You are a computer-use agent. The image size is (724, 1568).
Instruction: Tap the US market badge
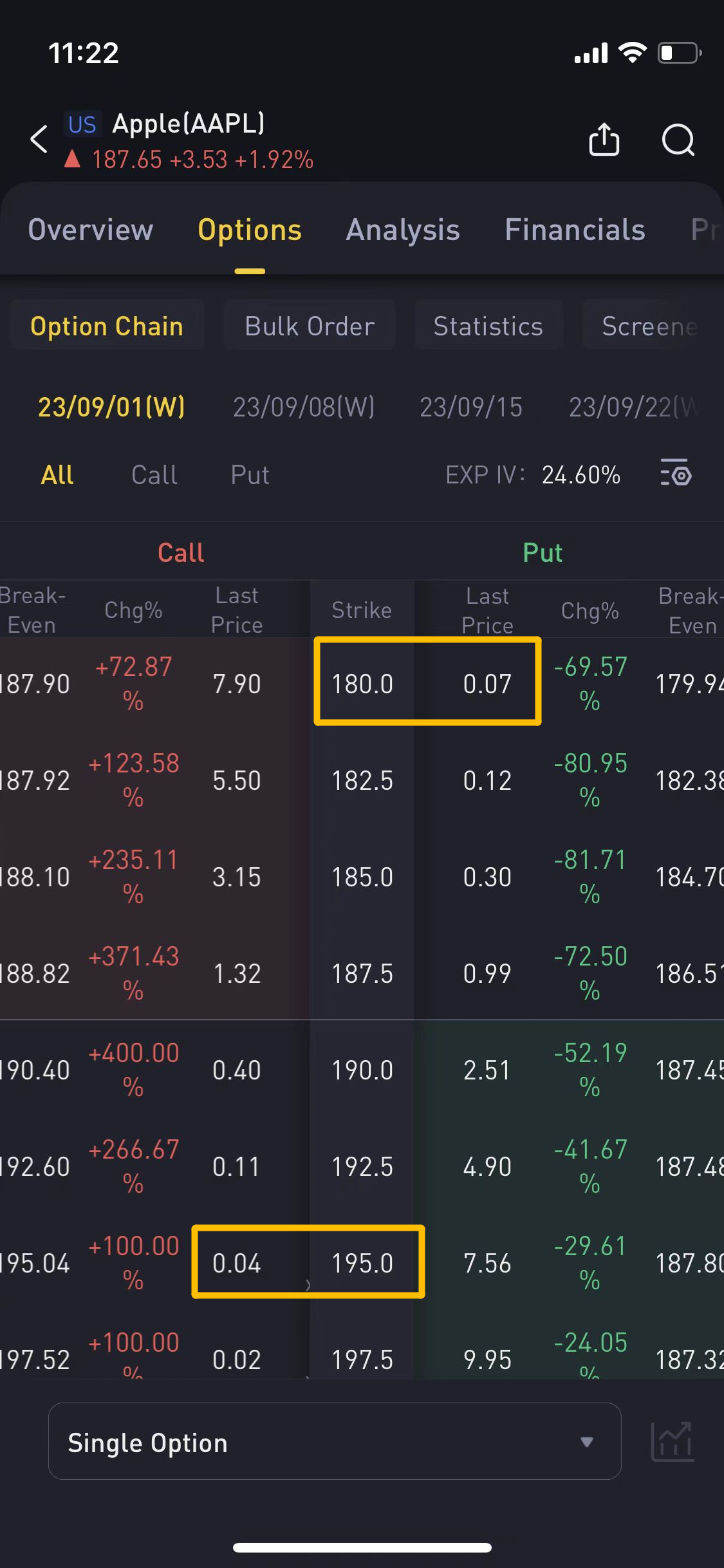(x=82, y=124)
